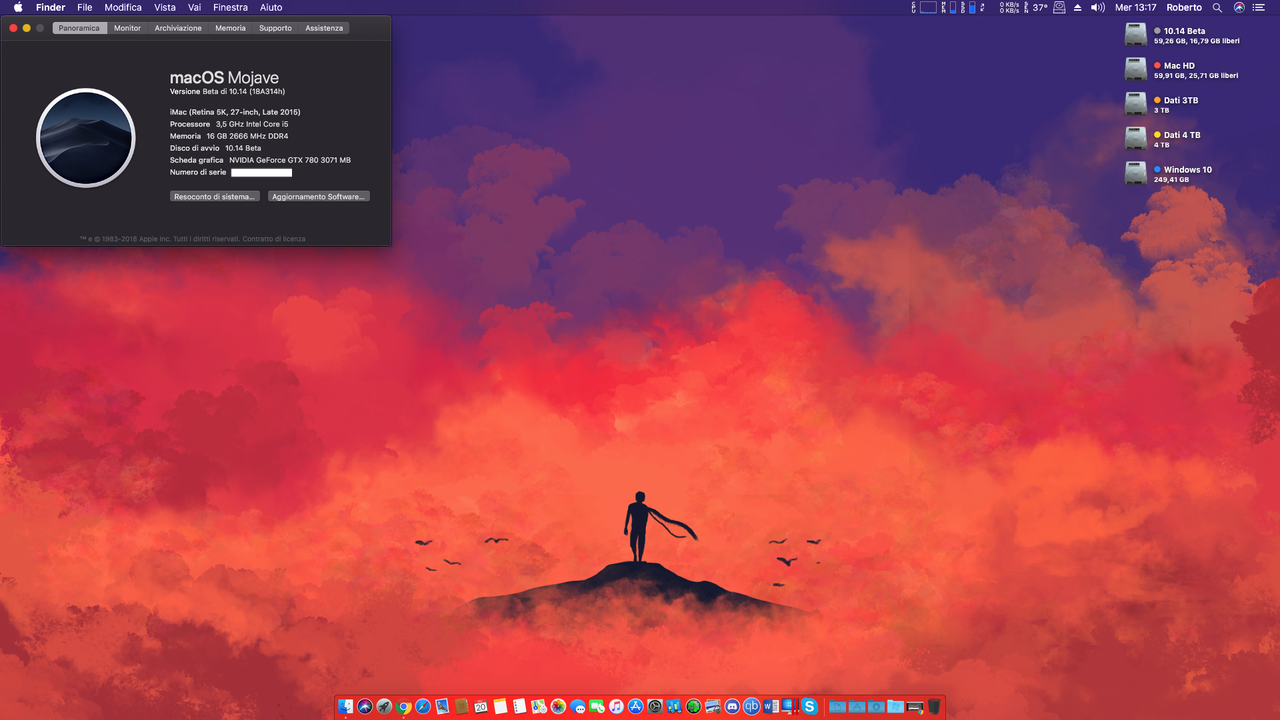Open Google Chrome in the Dock
Screen dimensions: 1280x720
point(403,706)
